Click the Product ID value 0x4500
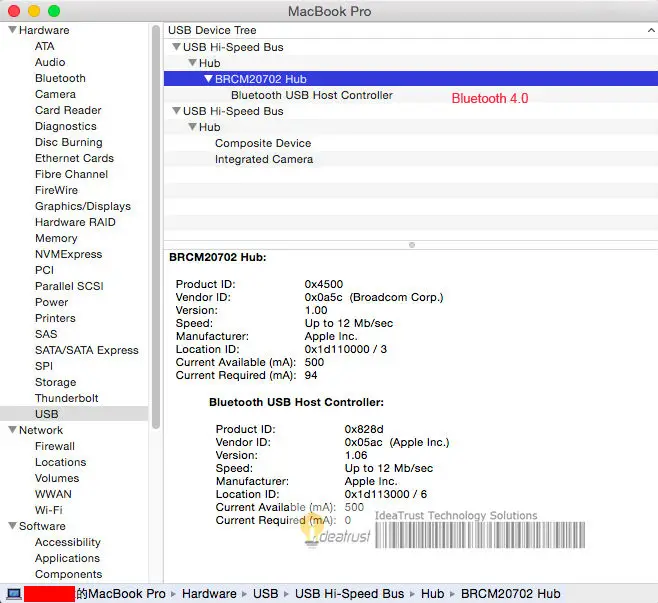 (324, 284)
